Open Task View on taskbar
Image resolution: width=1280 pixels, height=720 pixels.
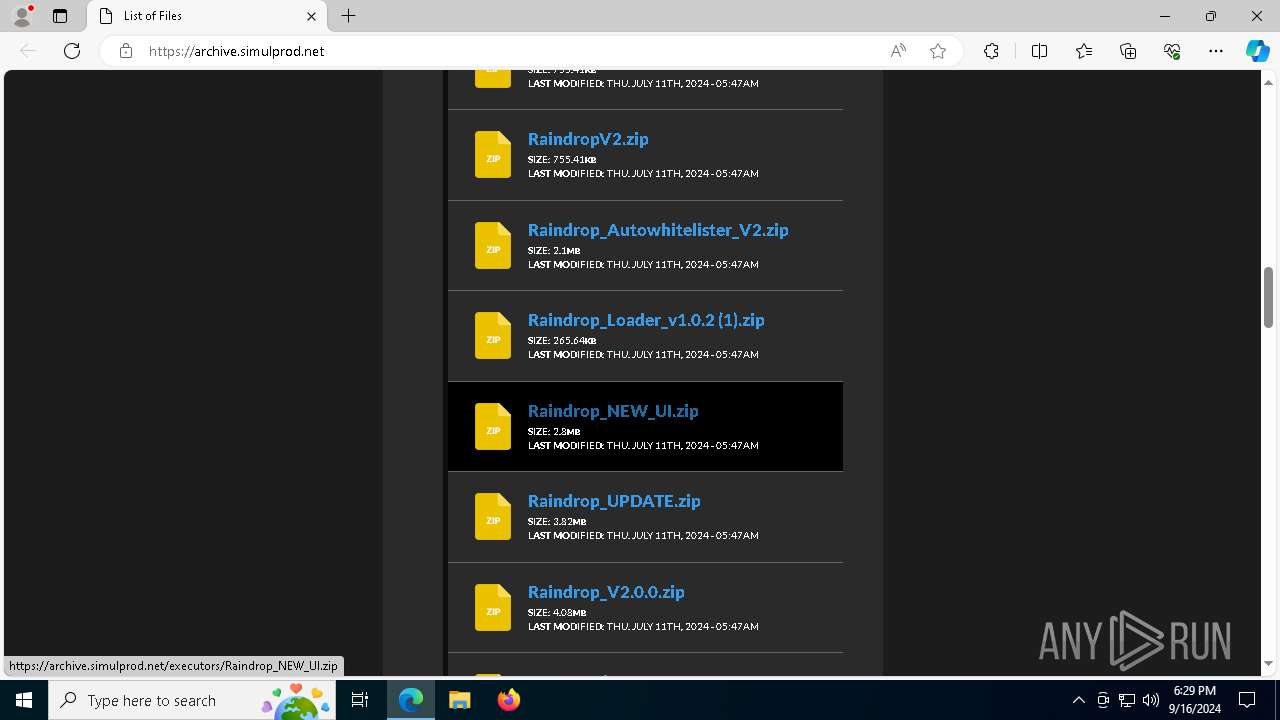pyautogui.click(x=360, y=700)
